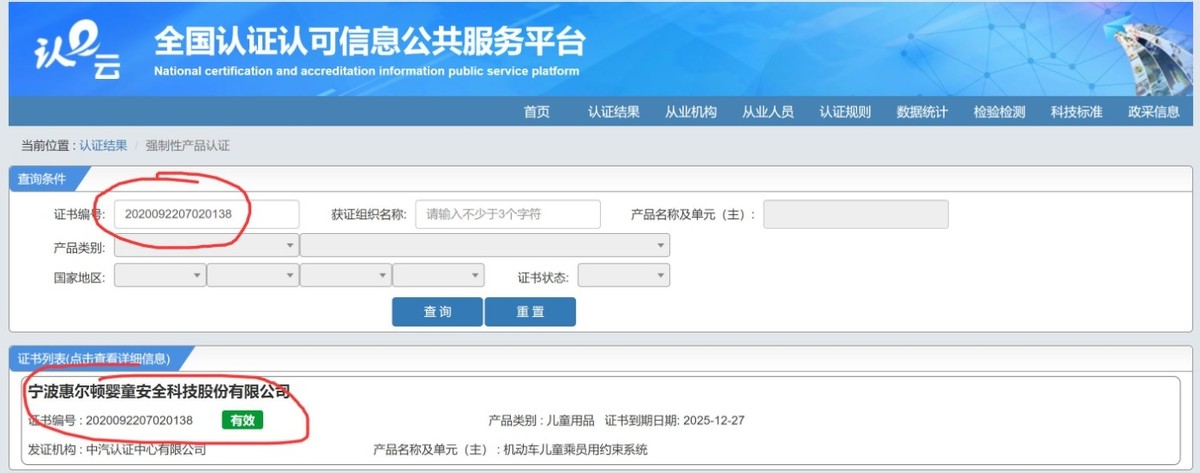
Task: Select the 证书列表 panel tab
Action: (x=94, y=358)
